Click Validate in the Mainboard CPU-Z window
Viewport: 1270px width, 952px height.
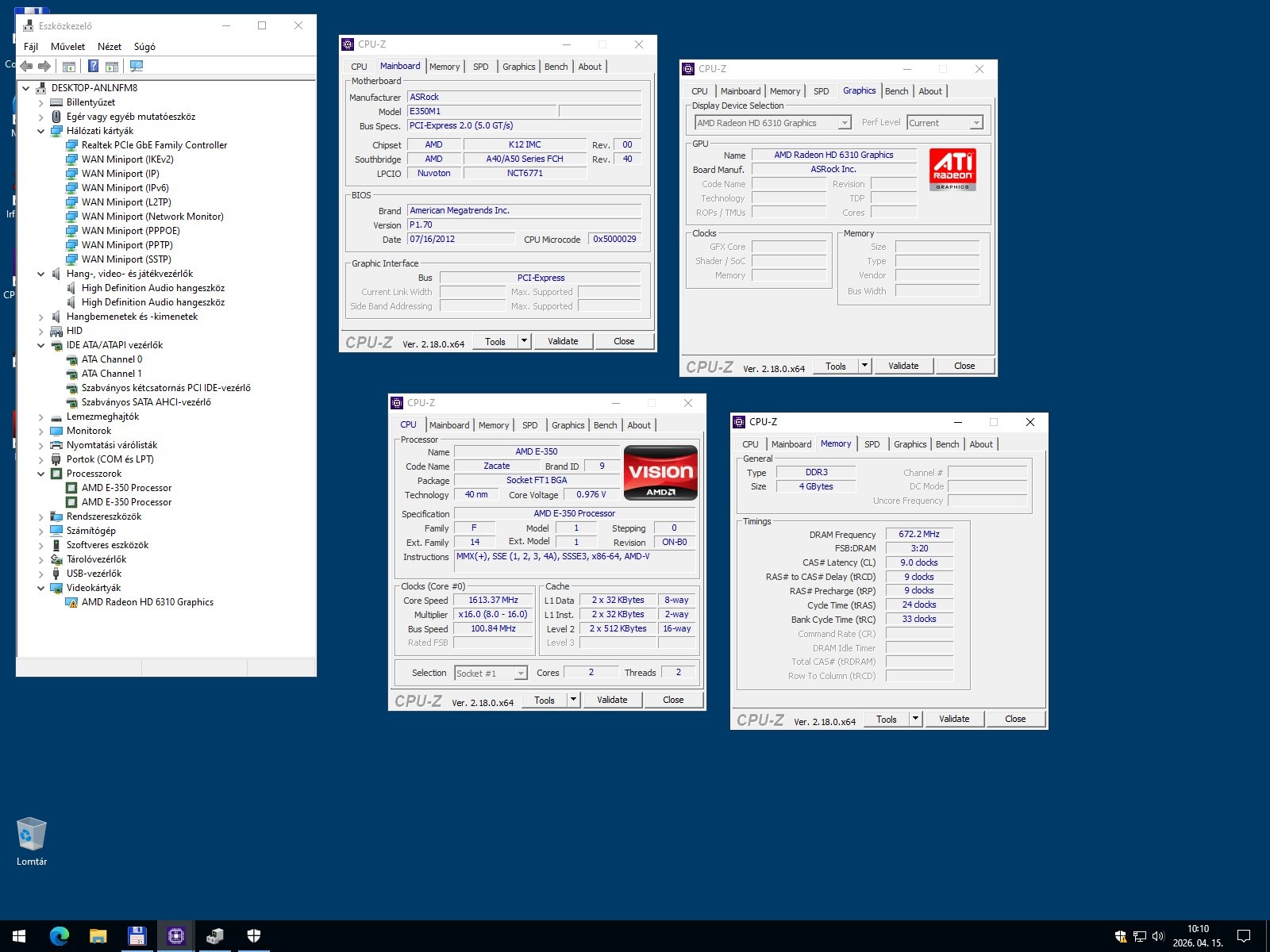pos(563,341)
